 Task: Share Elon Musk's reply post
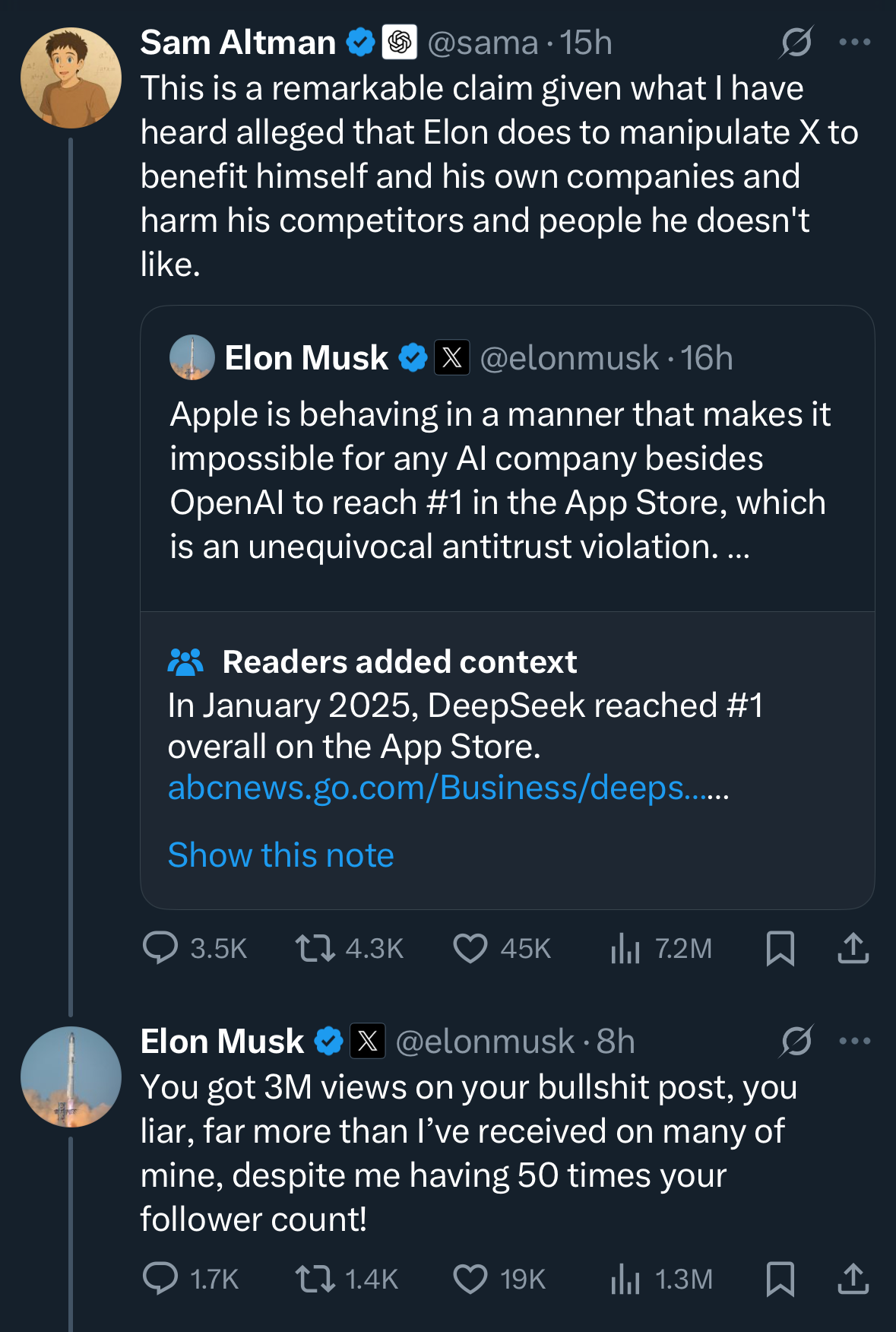853,1278
